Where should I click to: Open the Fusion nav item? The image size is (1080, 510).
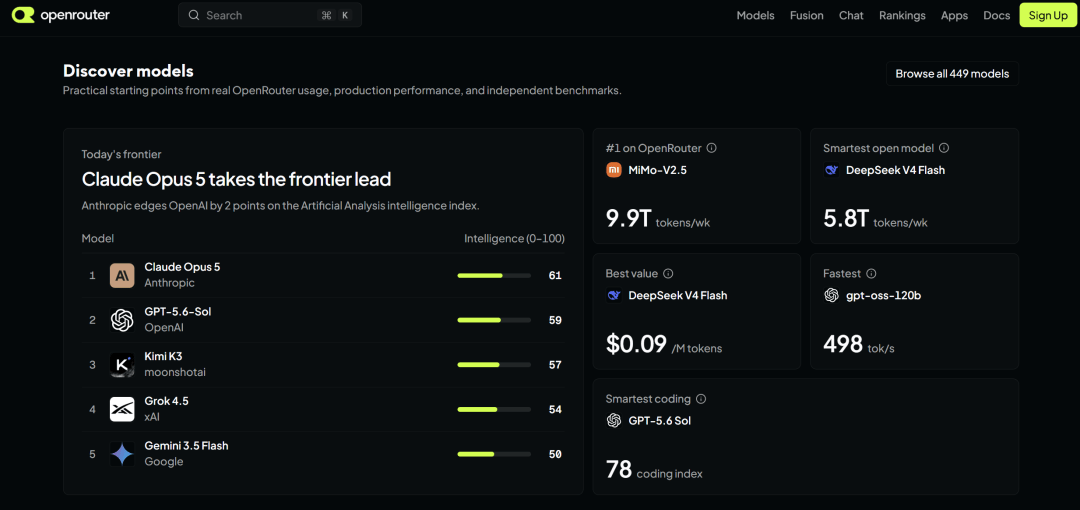click(807, 15)
